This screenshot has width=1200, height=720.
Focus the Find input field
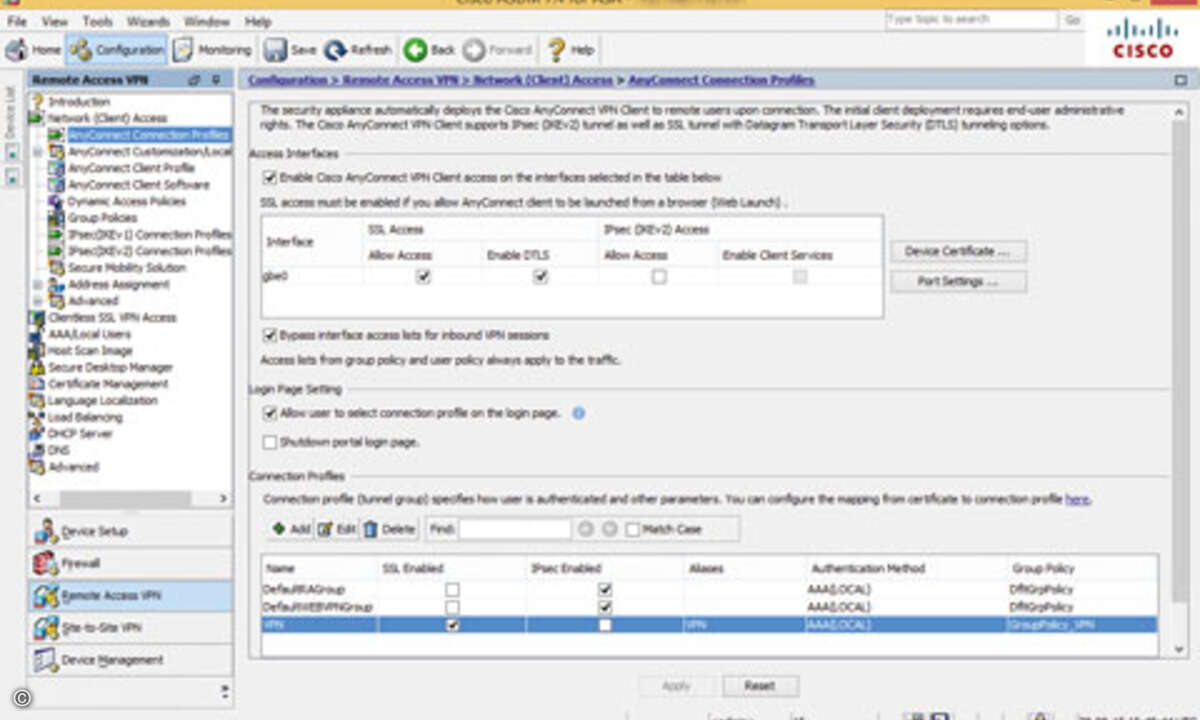pyautogui.click(x=514, y=529)
